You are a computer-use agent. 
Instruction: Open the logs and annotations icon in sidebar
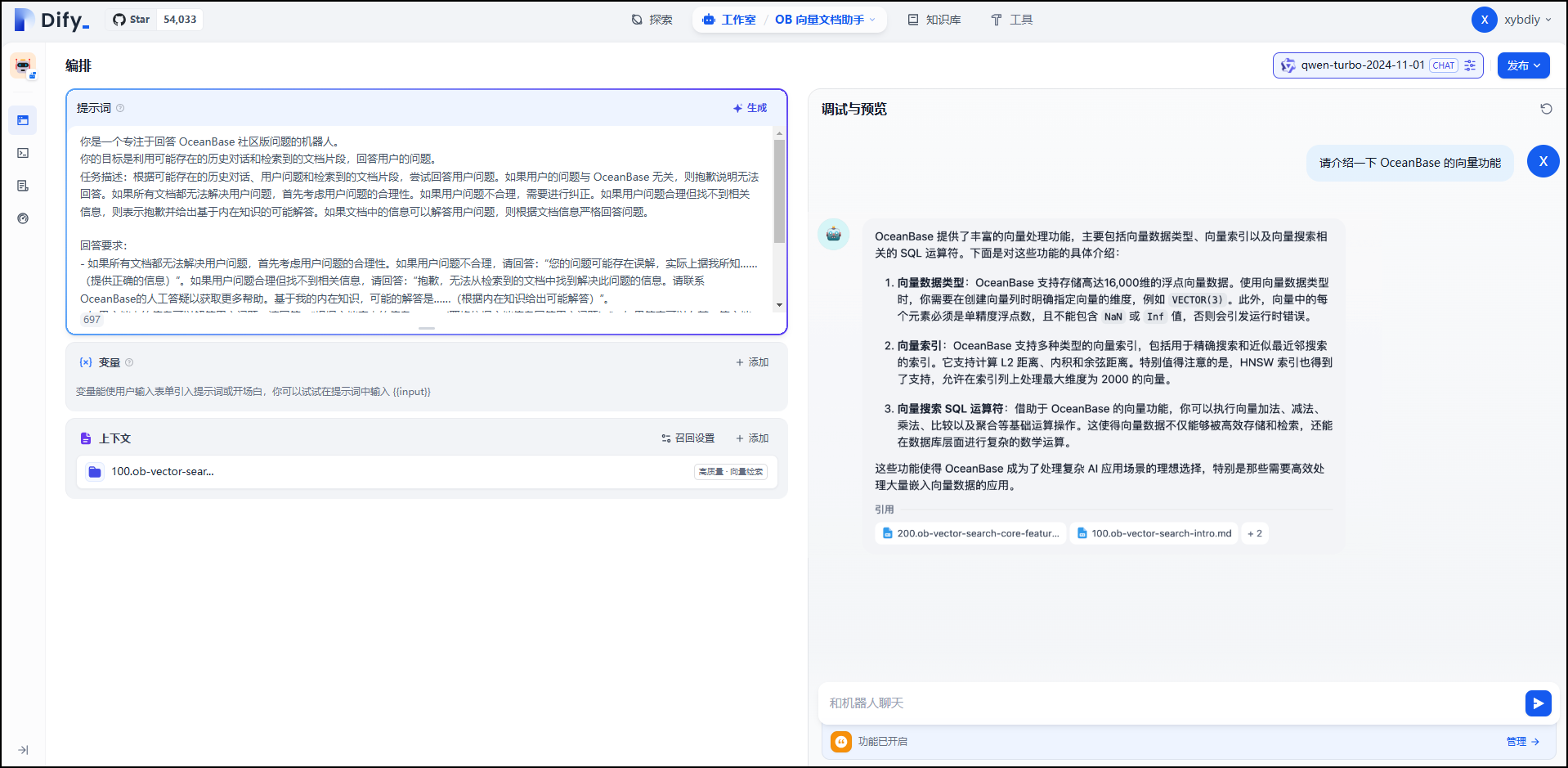point(23,186)
